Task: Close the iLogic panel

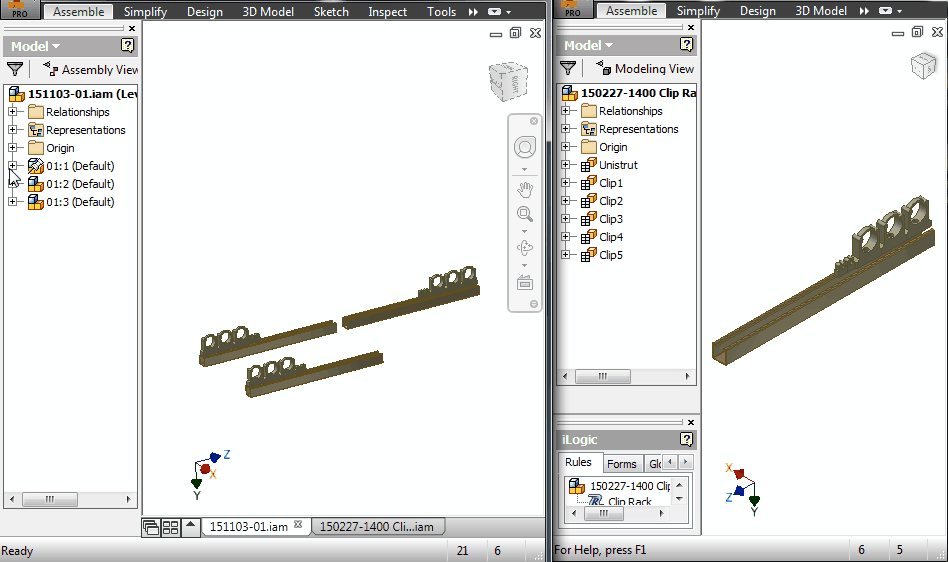Action: (x=691, y=422)
